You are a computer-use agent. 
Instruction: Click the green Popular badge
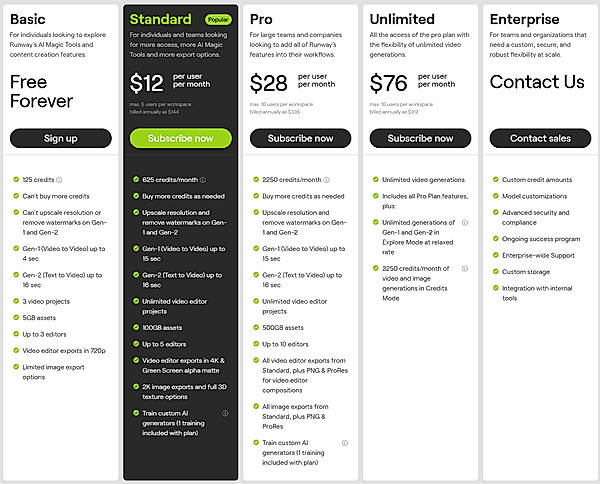tap(218, 19)
